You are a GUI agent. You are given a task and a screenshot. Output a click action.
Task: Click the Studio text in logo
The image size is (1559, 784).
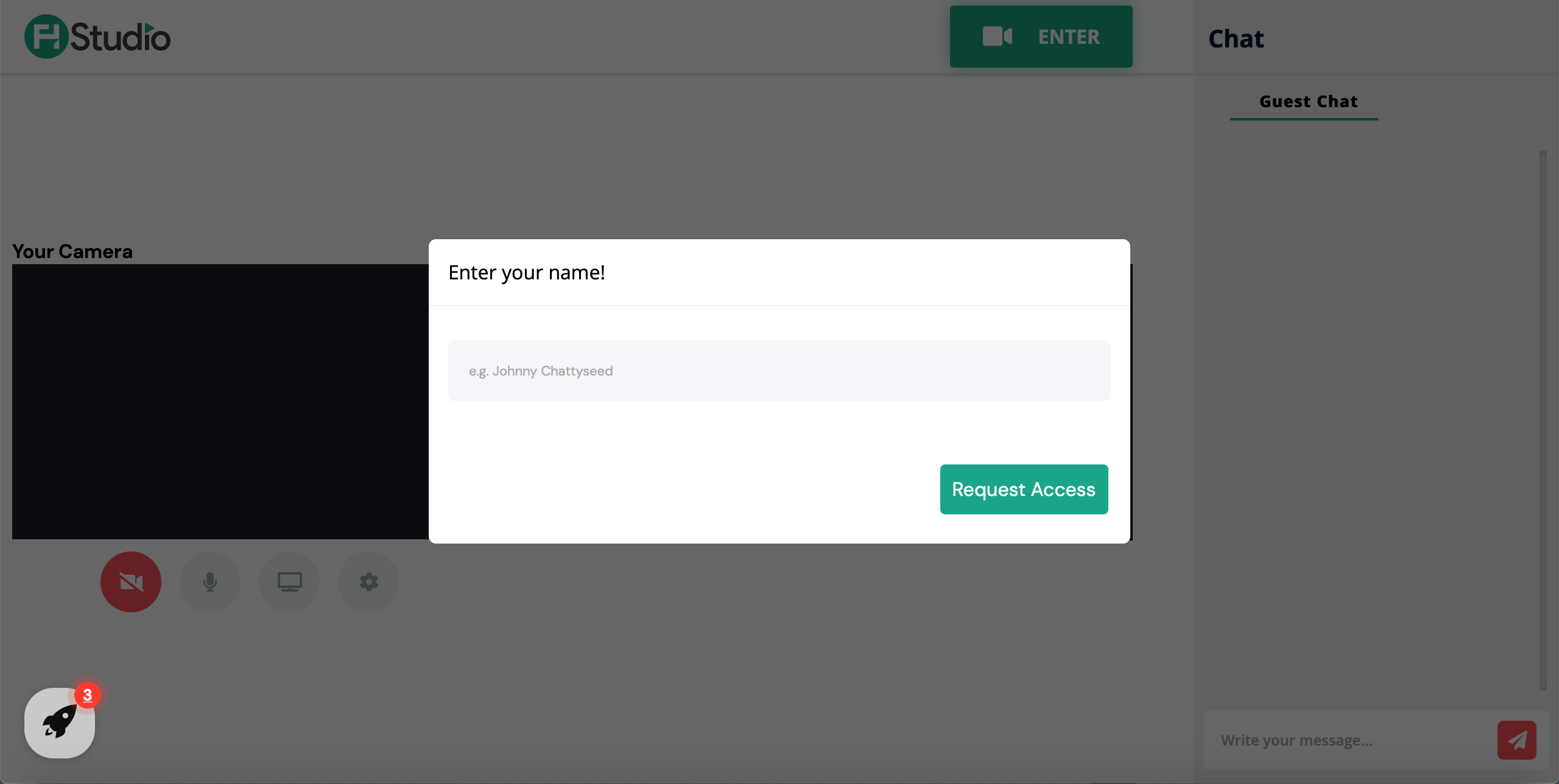[121, 38]
